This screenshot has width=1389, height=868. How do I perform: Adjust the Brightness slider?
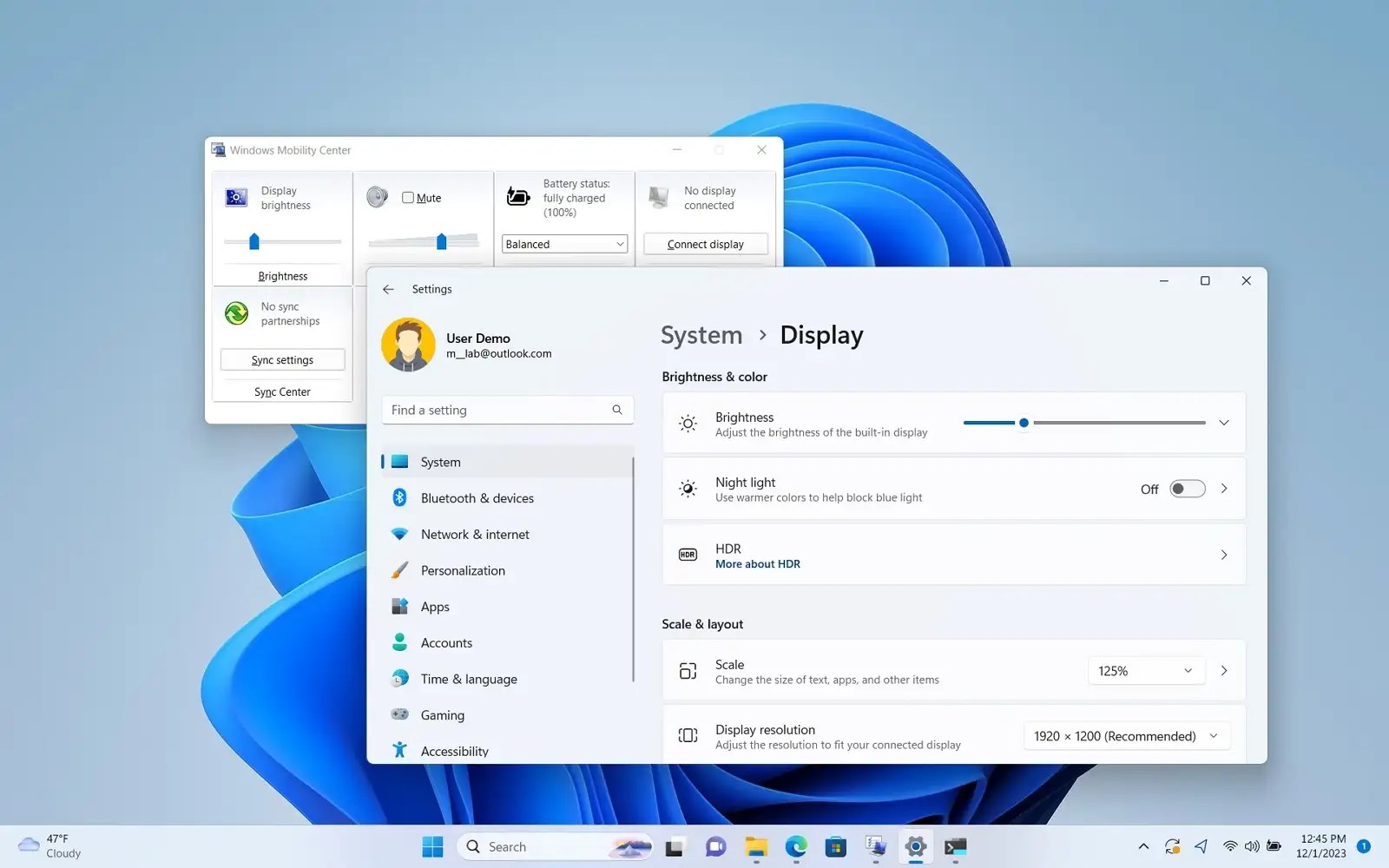(x=1024, y=423)
